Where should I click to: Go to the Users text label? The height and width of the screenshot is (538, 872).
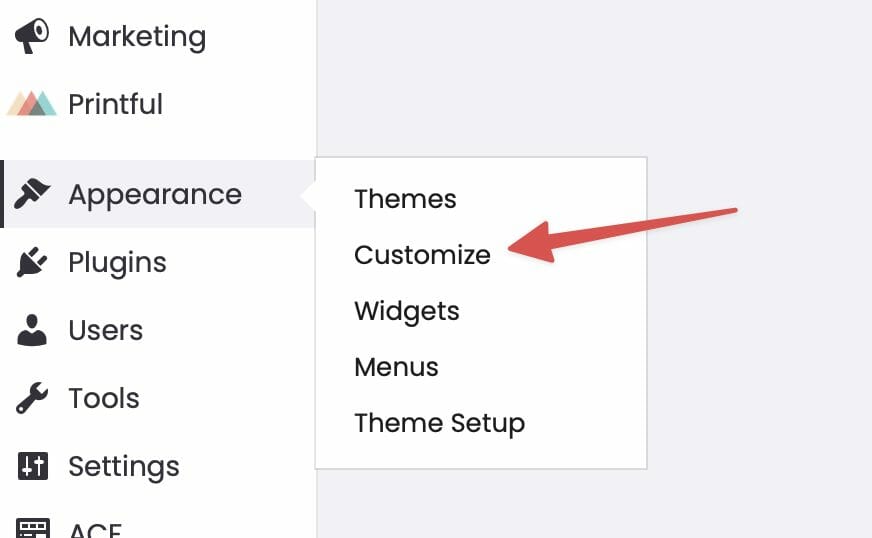[x=105, y=331]
